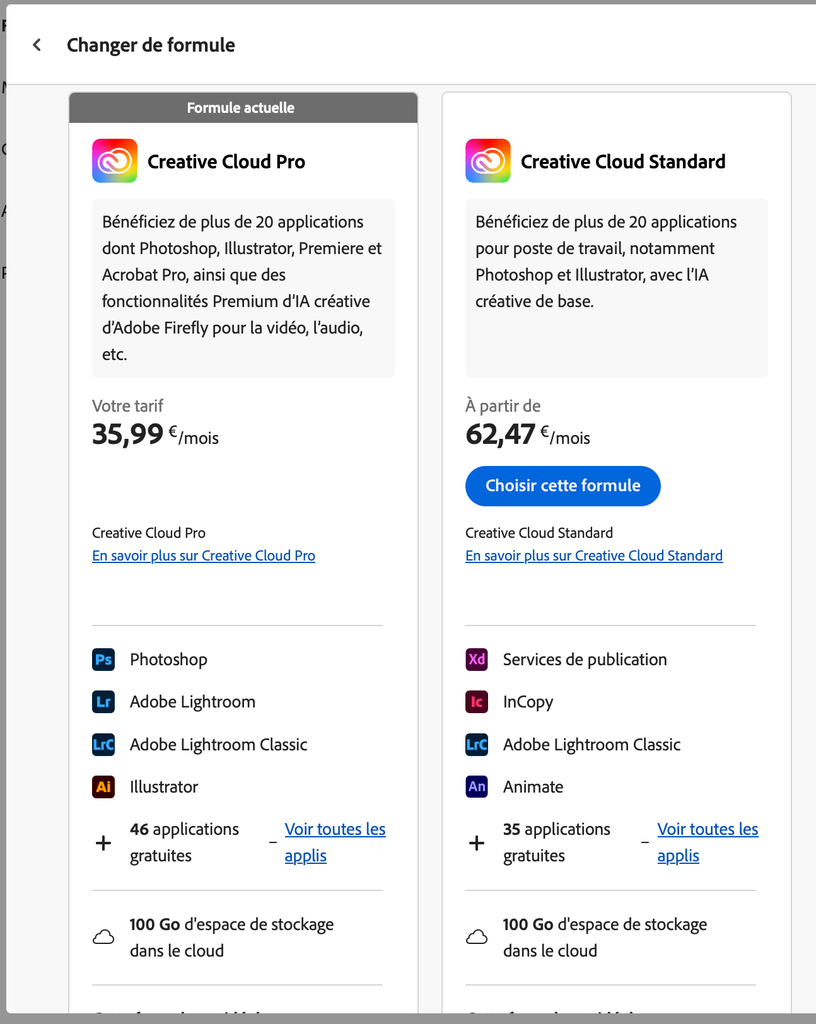Click Adobe Lightroom Classic name in Pro card
Viewport: 816px width, 1024px height.
click(x=219, y=744)
